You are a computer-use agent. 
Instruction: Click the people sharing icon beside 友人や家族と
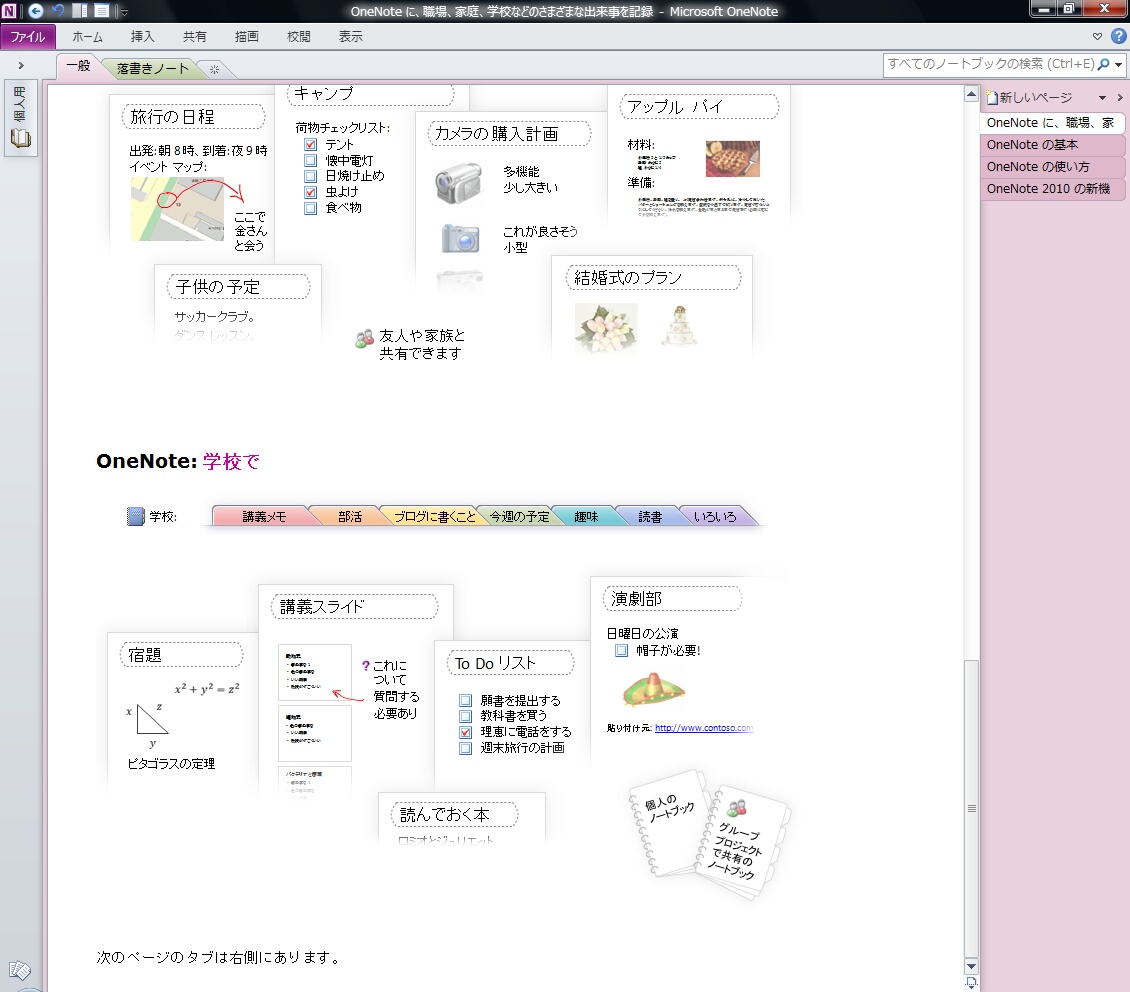pos(365,339)
